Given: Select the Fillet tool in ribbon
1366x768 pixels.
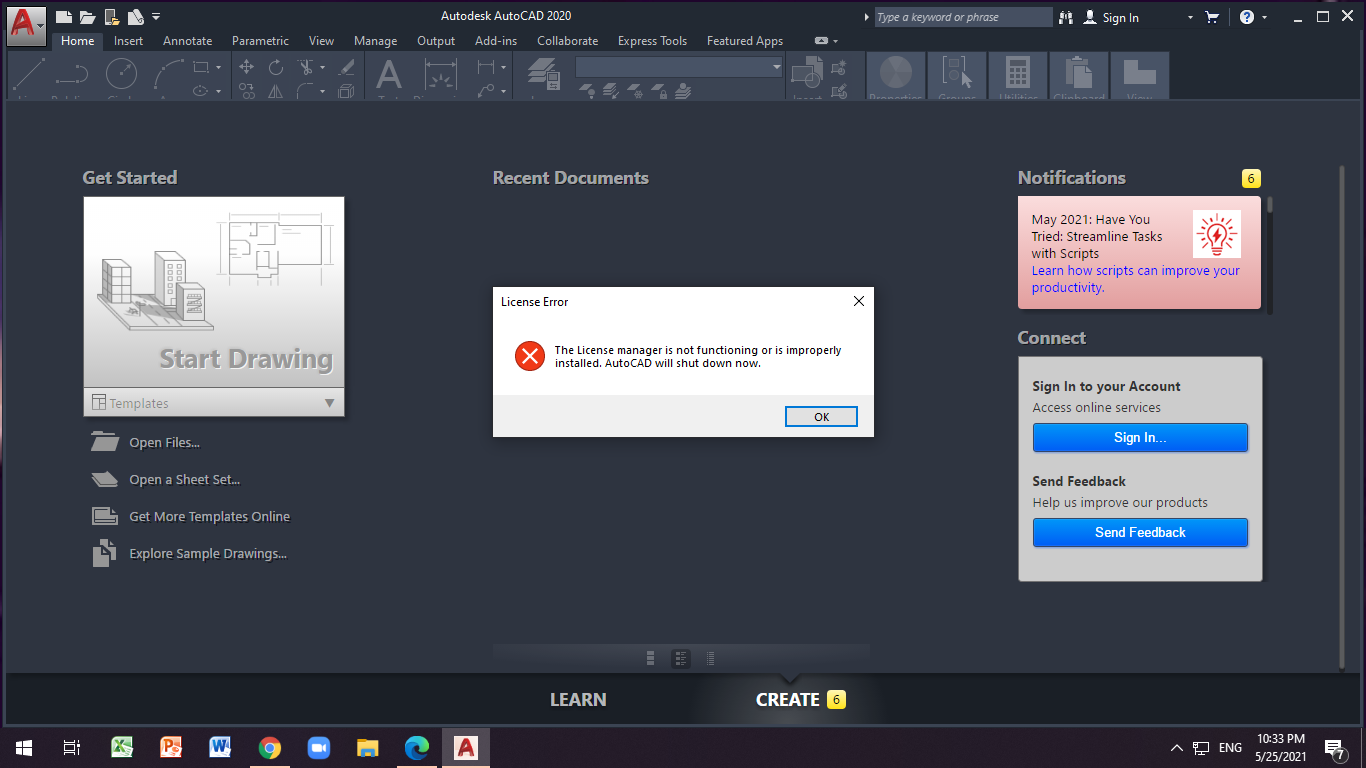Looking at the screenshot, I should [305, 91].
